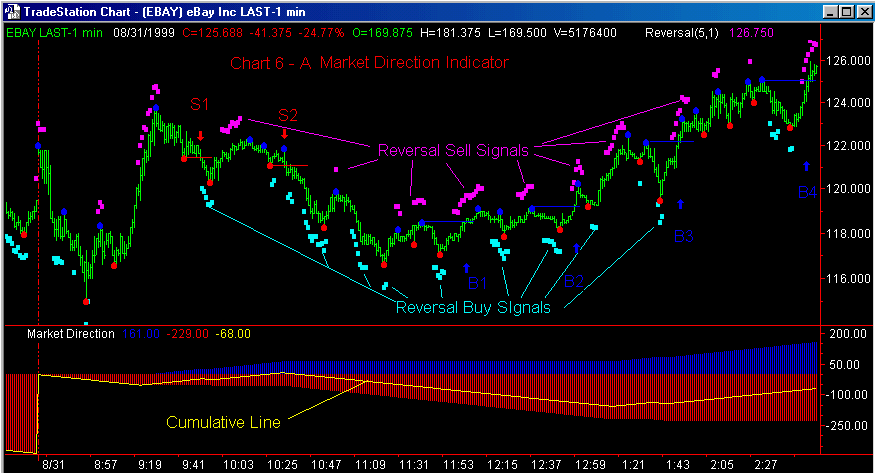Click the high value H=181.375
This screenshot has width=875, height=473.
click(450, 33)
